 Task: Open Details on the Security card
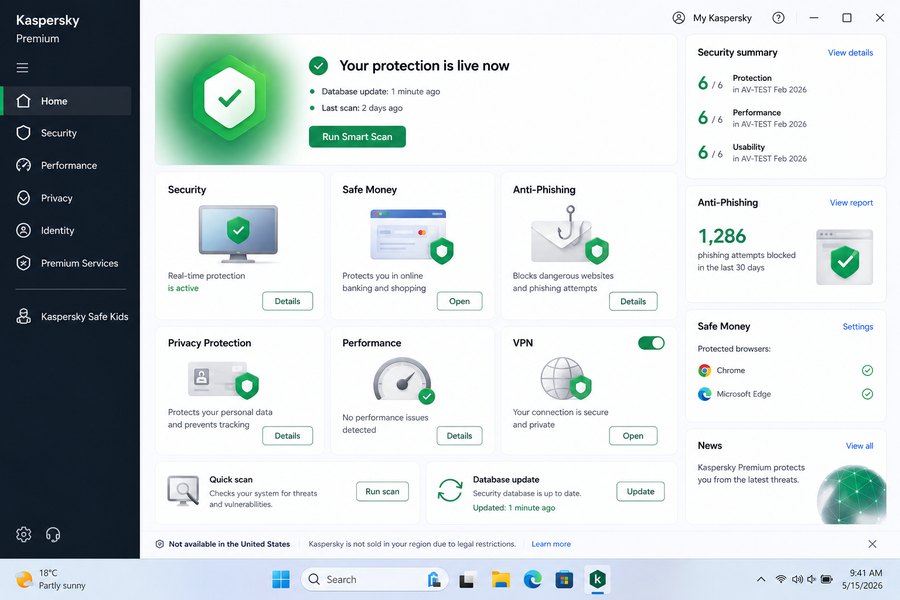click(x=288, y=301)
